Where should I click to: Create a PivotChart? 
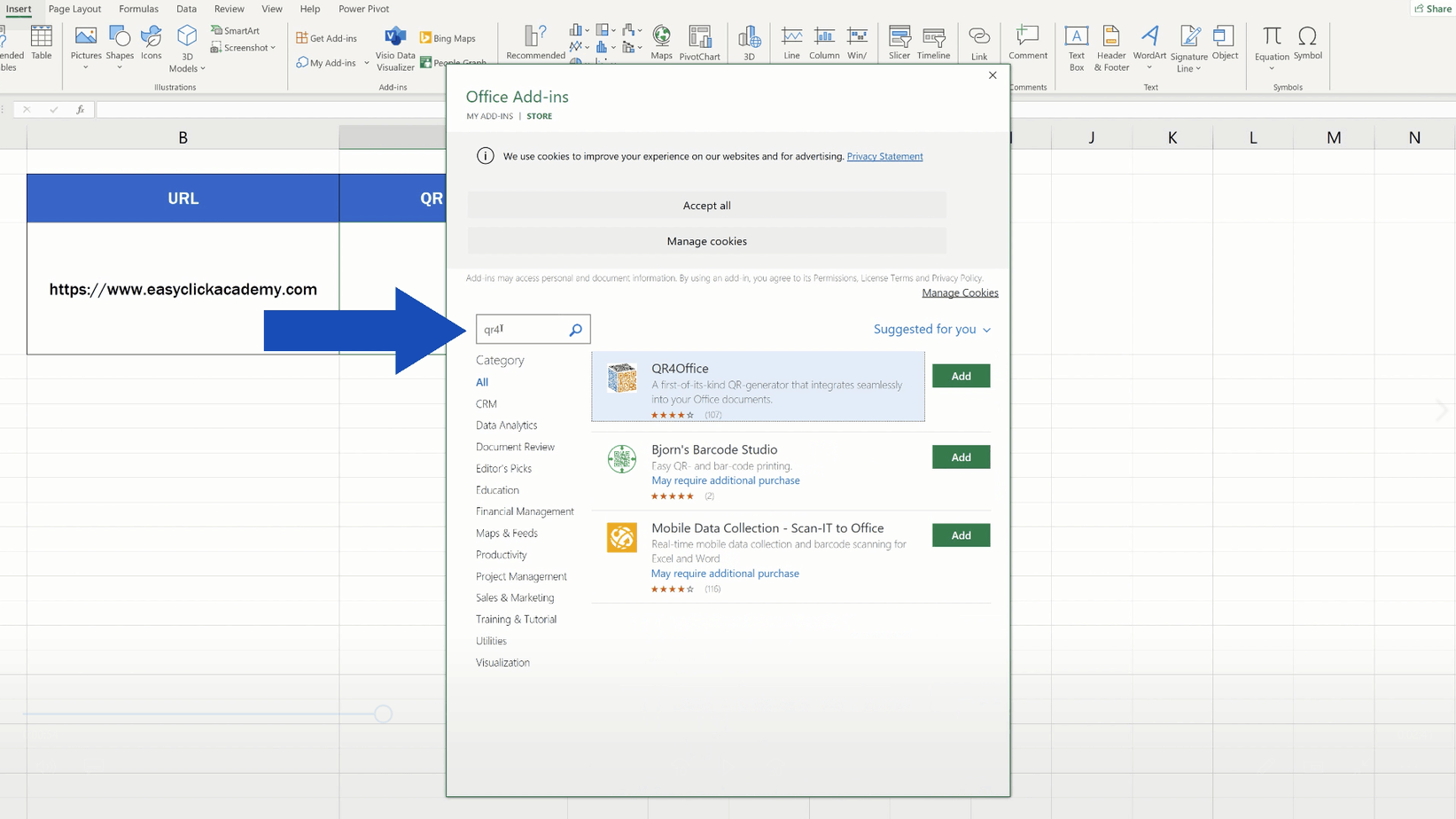click(x=700, y=42)
